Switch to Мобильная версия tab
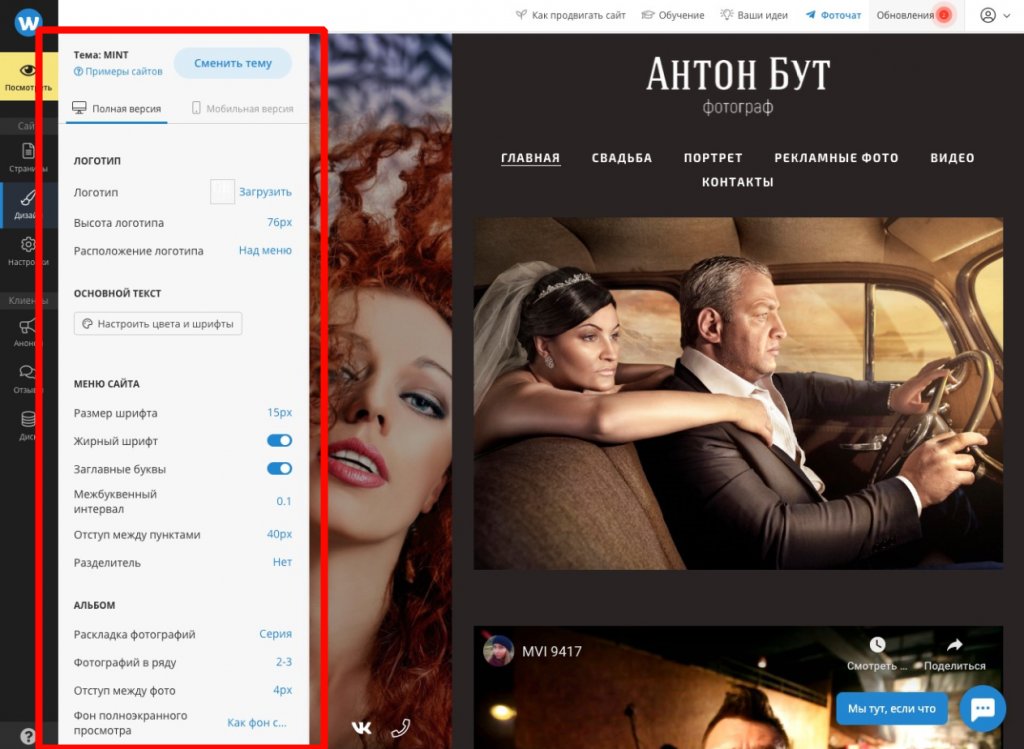The width and height of the screenshot is (1024, 749). pos(242,108)
